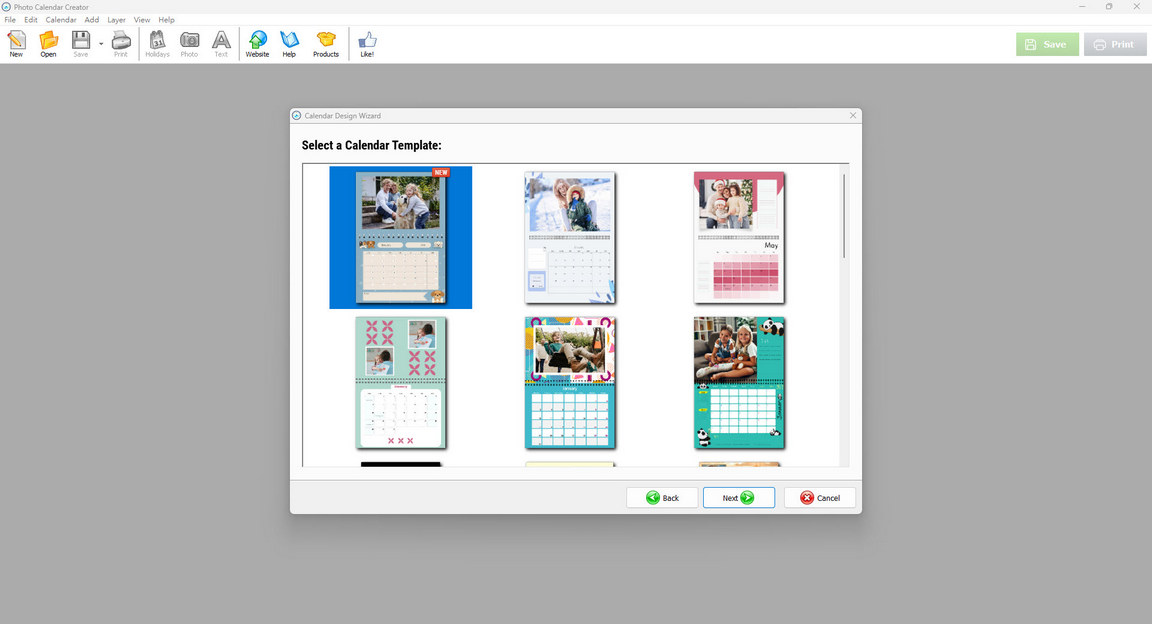Click the green Save button at top right
Screen dimensions: 1152x624
[1048, 44]
